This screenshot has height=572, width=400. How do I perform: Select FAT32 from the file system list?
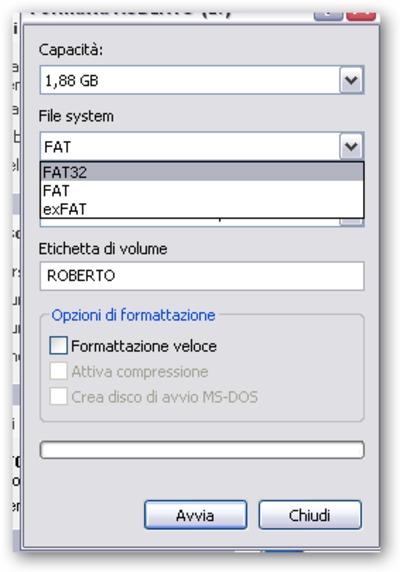(202, 171)
